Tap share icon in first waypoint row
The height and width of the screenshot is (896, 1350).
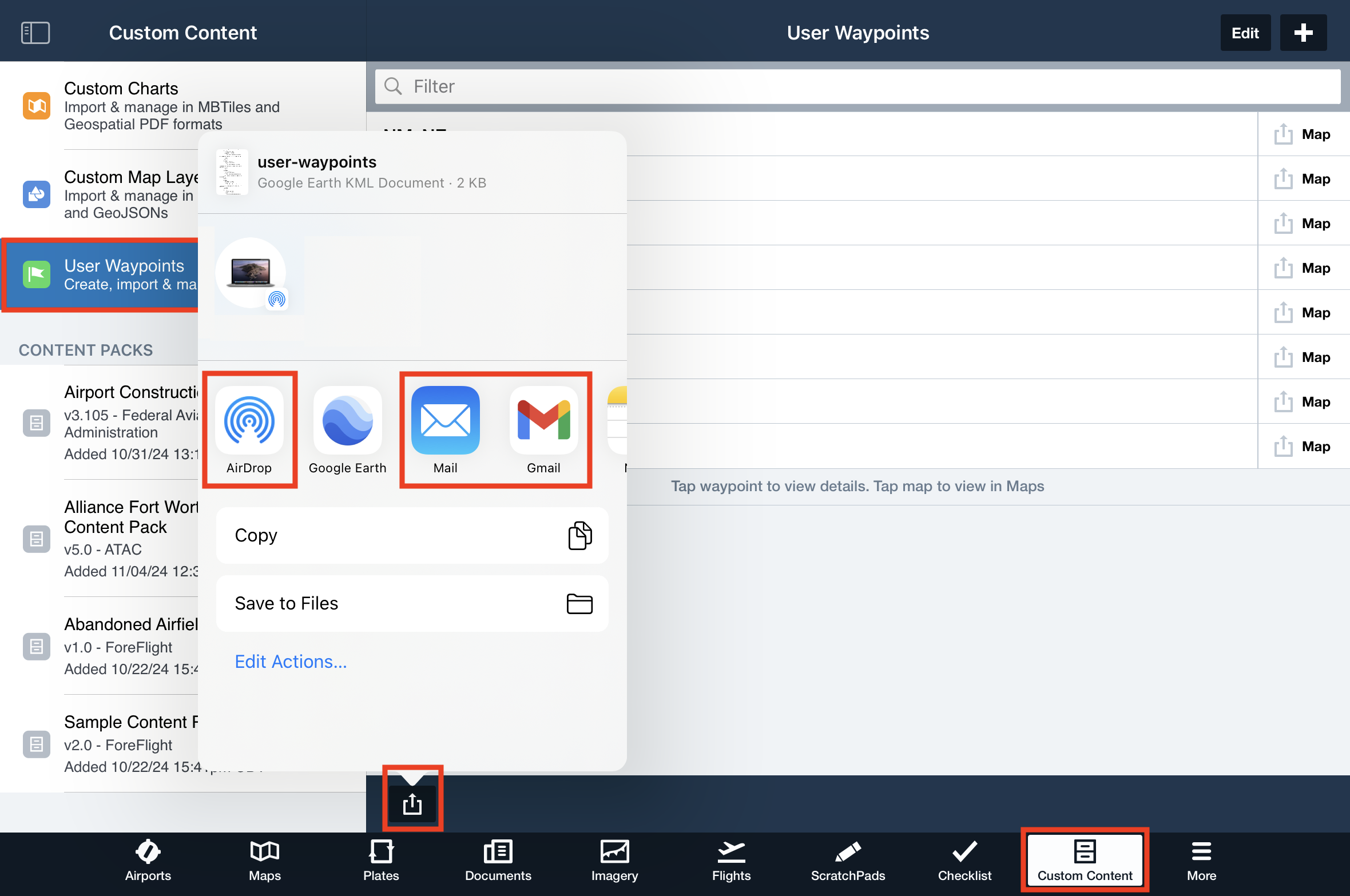(1283, 134)
